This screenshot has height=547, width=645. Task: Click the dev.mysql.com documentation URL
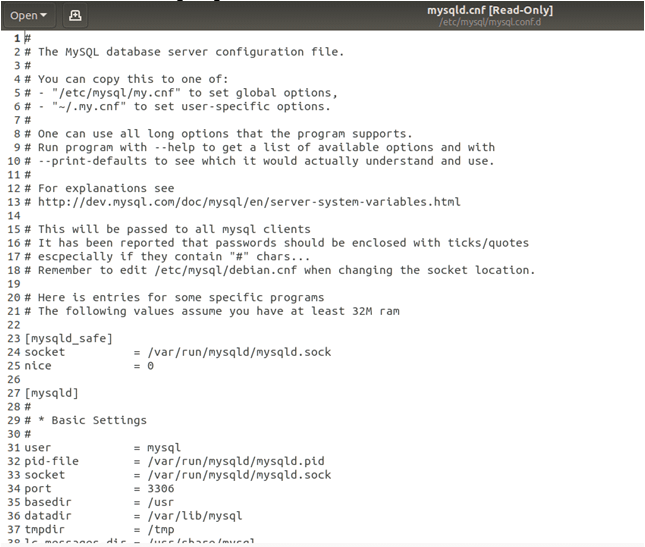pos(249,201)
